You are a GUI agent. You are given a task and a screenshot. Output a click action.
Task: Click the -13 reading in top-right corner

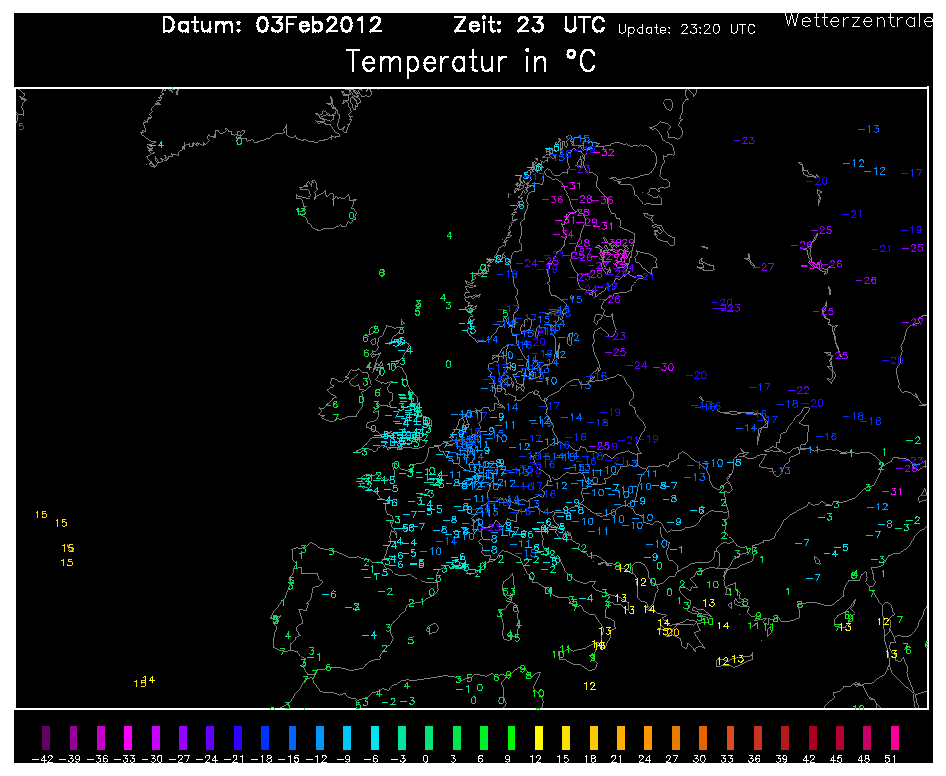[x=869, y=129]
